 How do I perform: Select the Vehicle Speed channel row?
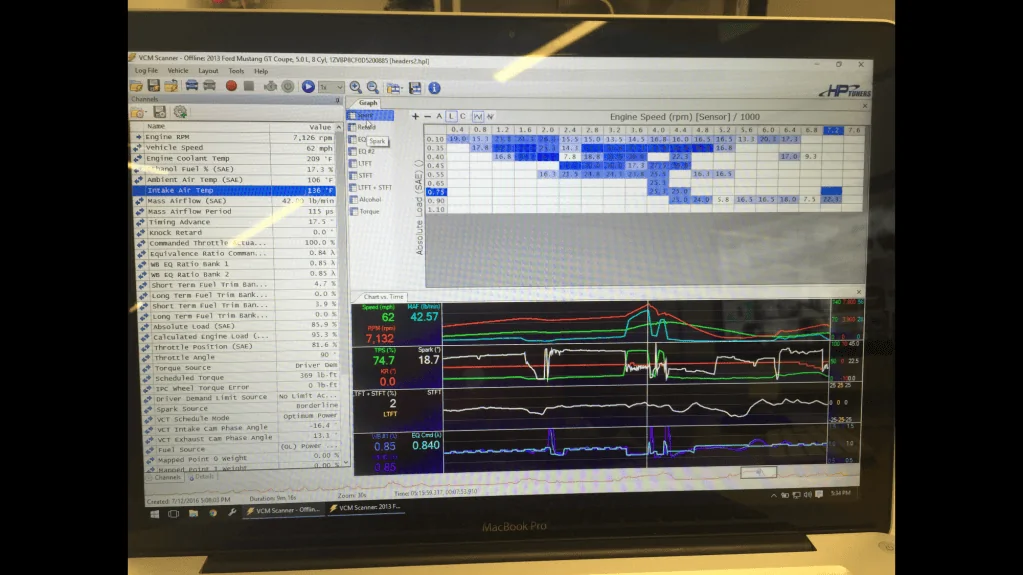click(235, 148)
